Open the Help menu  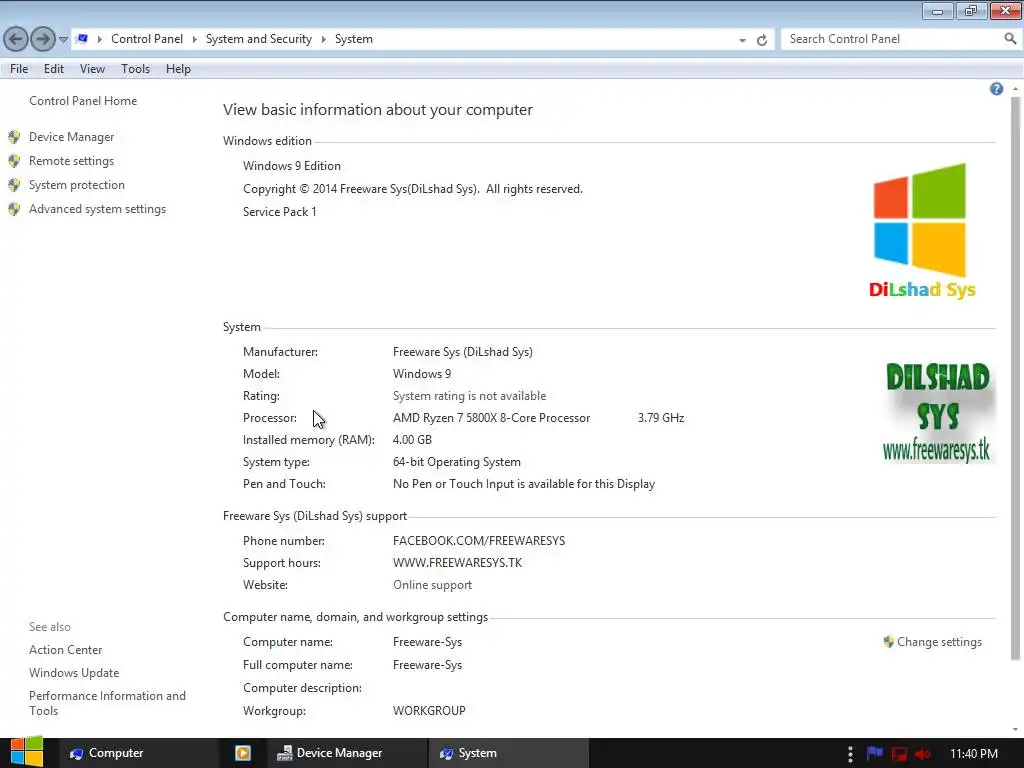[x=178, y=69]
